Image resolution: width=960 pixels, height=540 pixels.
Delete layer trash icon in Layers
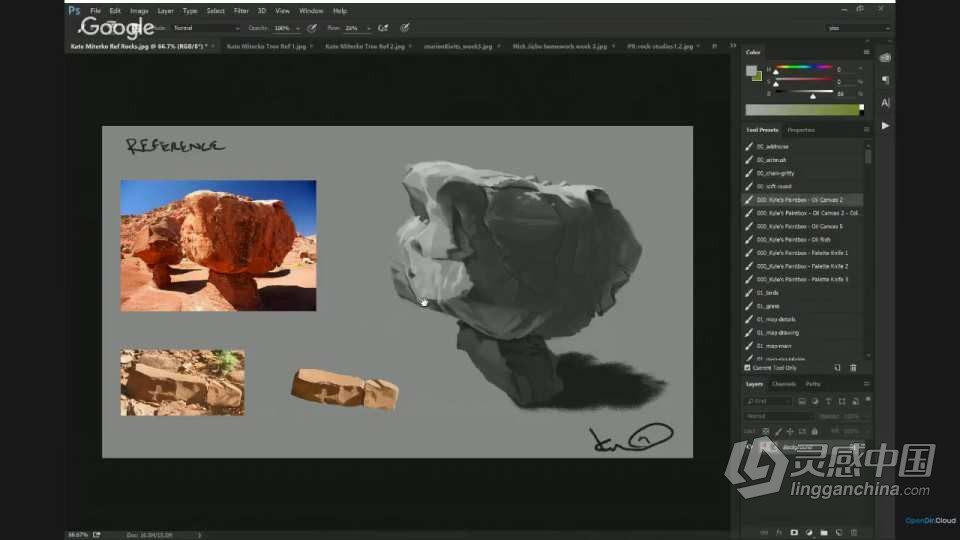tap(854, 533)
